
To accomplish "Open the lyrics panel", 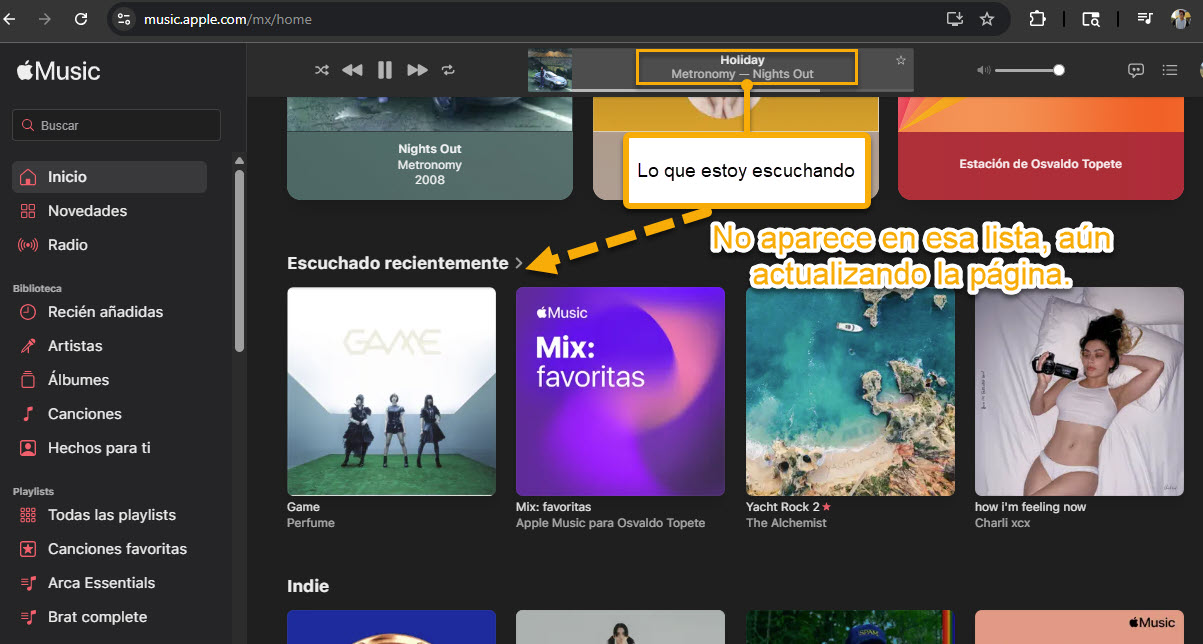I will pos(1136,70).
